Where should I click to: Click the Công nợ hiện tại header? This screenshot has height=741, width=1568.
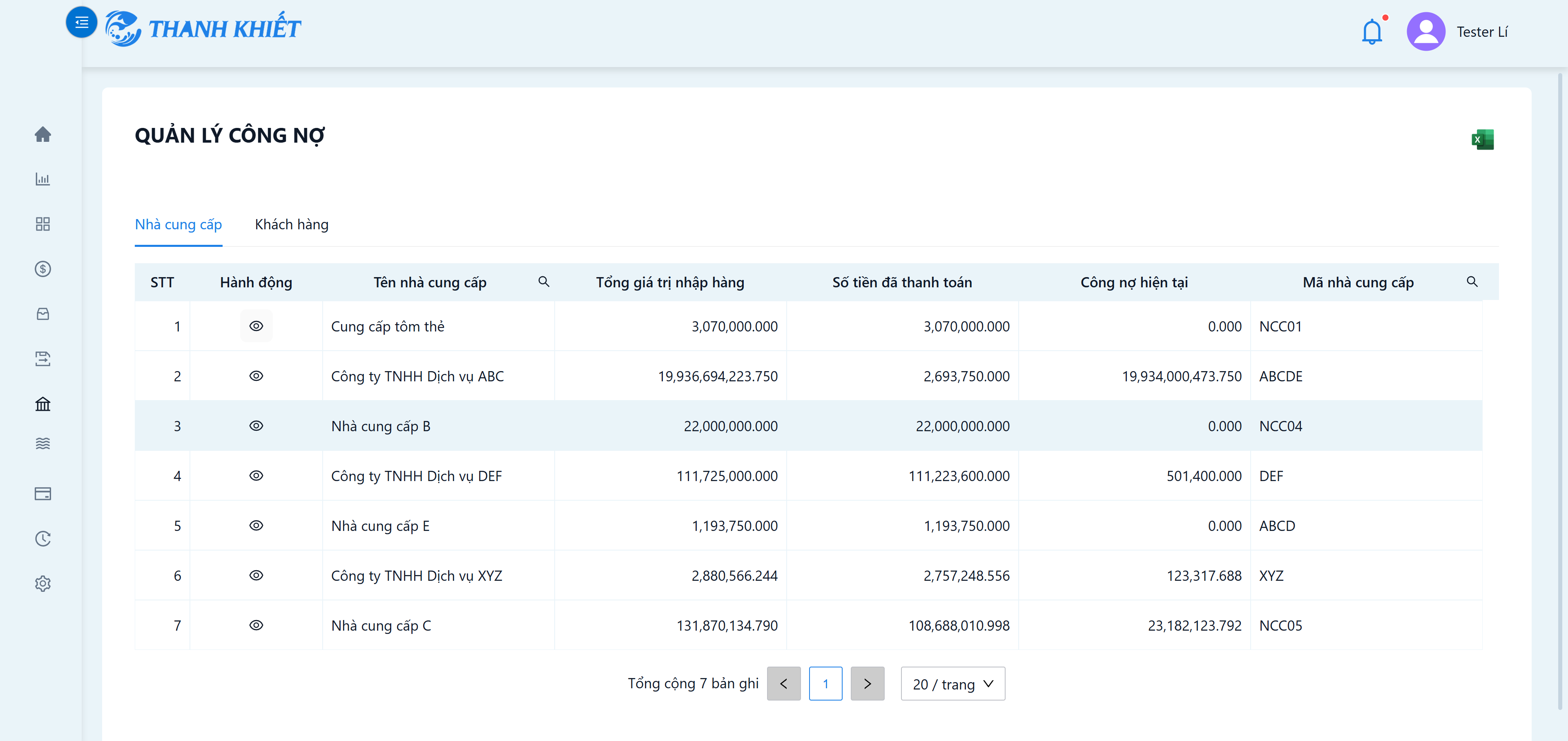point(1134,282)
